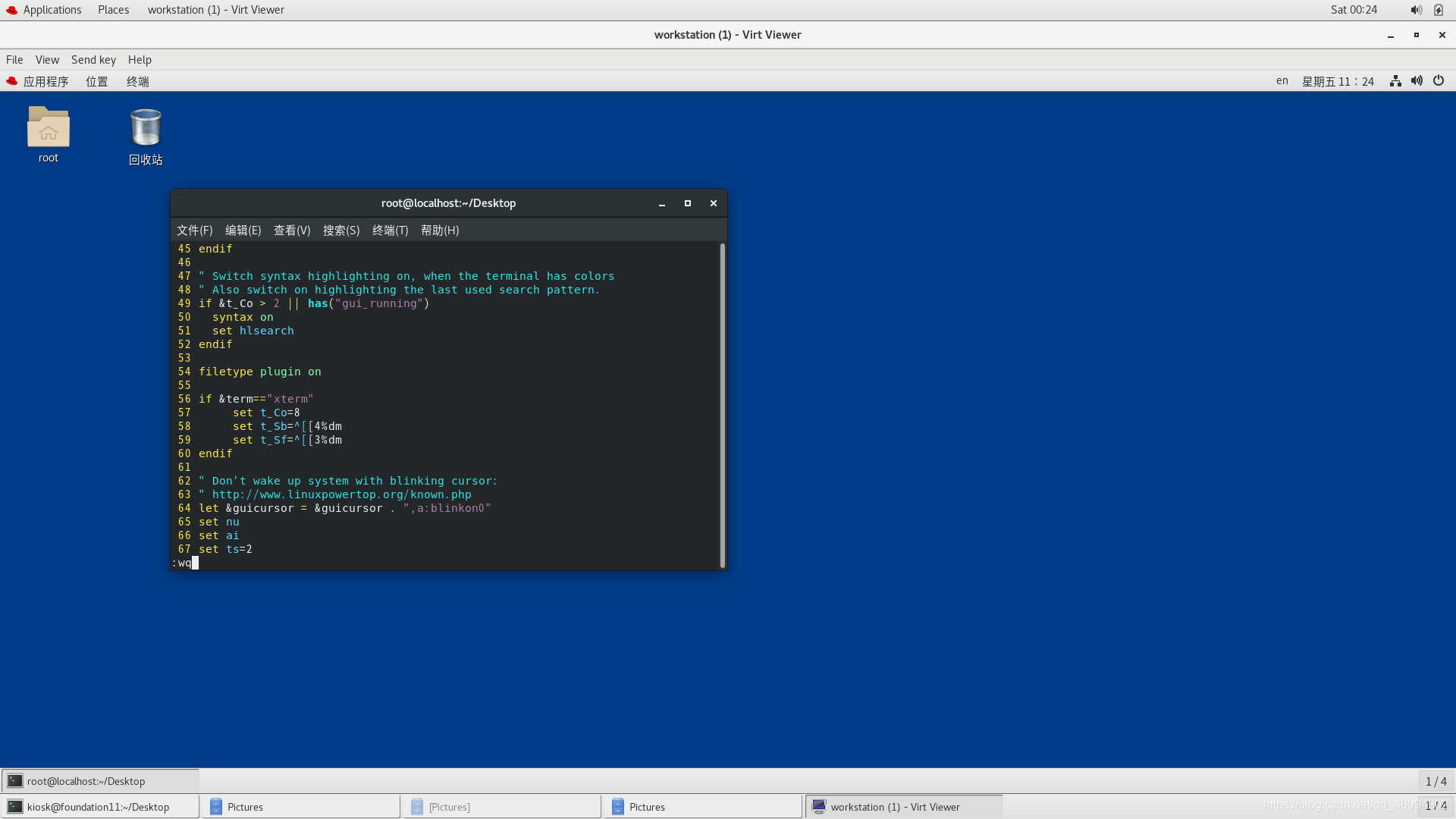Click the guest power icon

point(1439,81)
